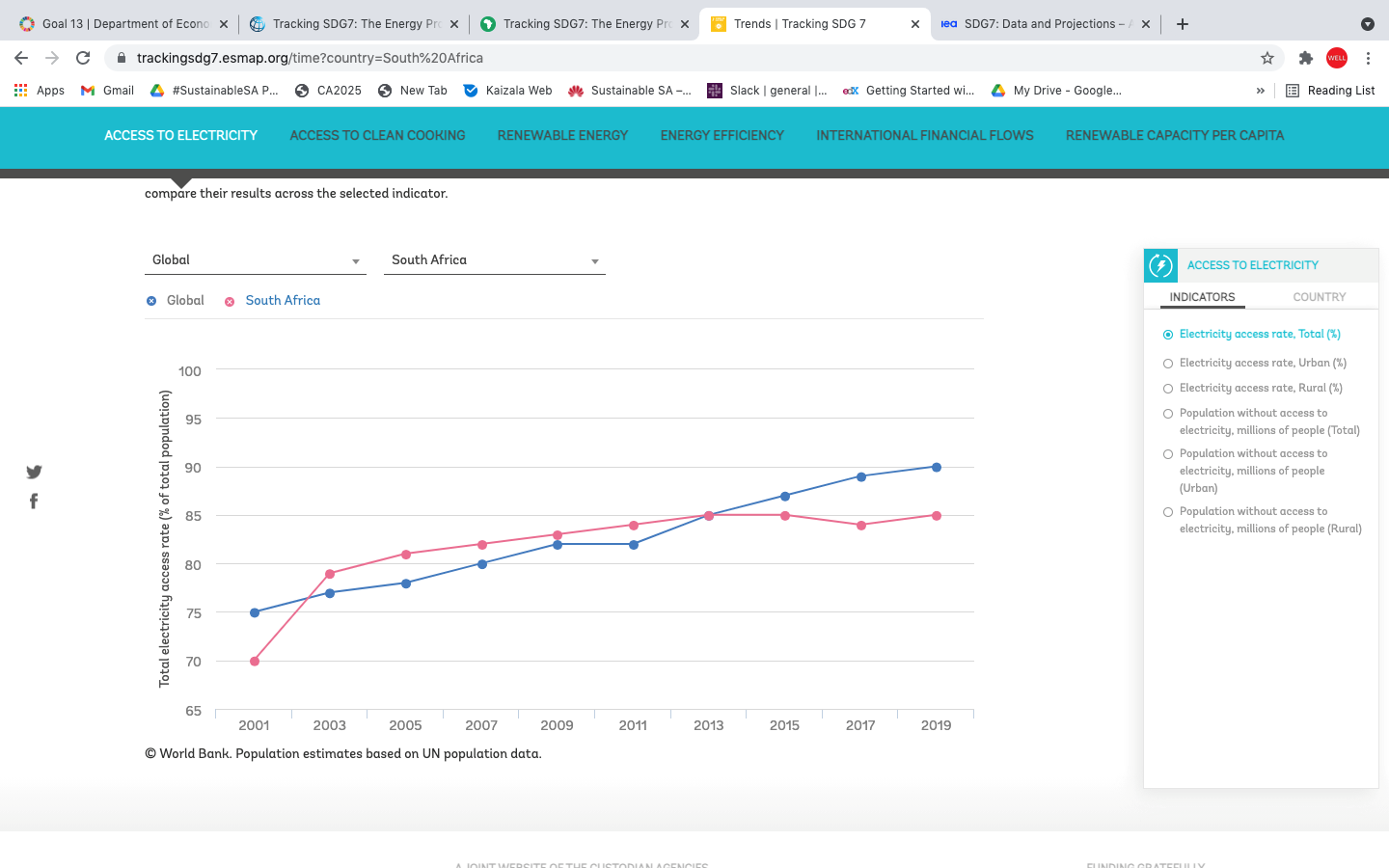Remove the South Africa series x icon

click(x=230, y=302)
